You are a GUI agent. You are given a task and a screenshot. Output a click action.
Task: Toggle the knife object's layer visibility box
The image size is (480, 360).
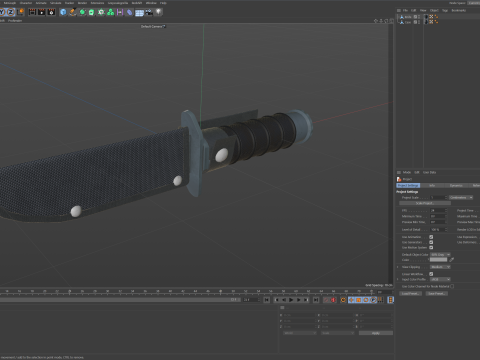tap(415, 17)
